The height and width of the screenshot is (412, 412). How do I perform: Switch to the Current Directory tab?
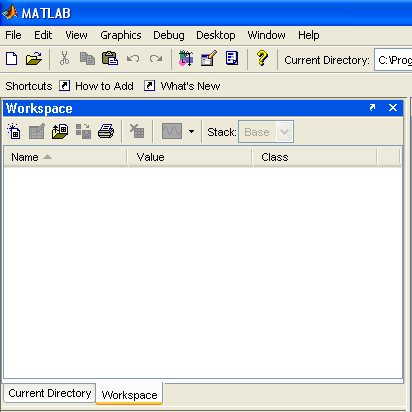pos(50,393)
